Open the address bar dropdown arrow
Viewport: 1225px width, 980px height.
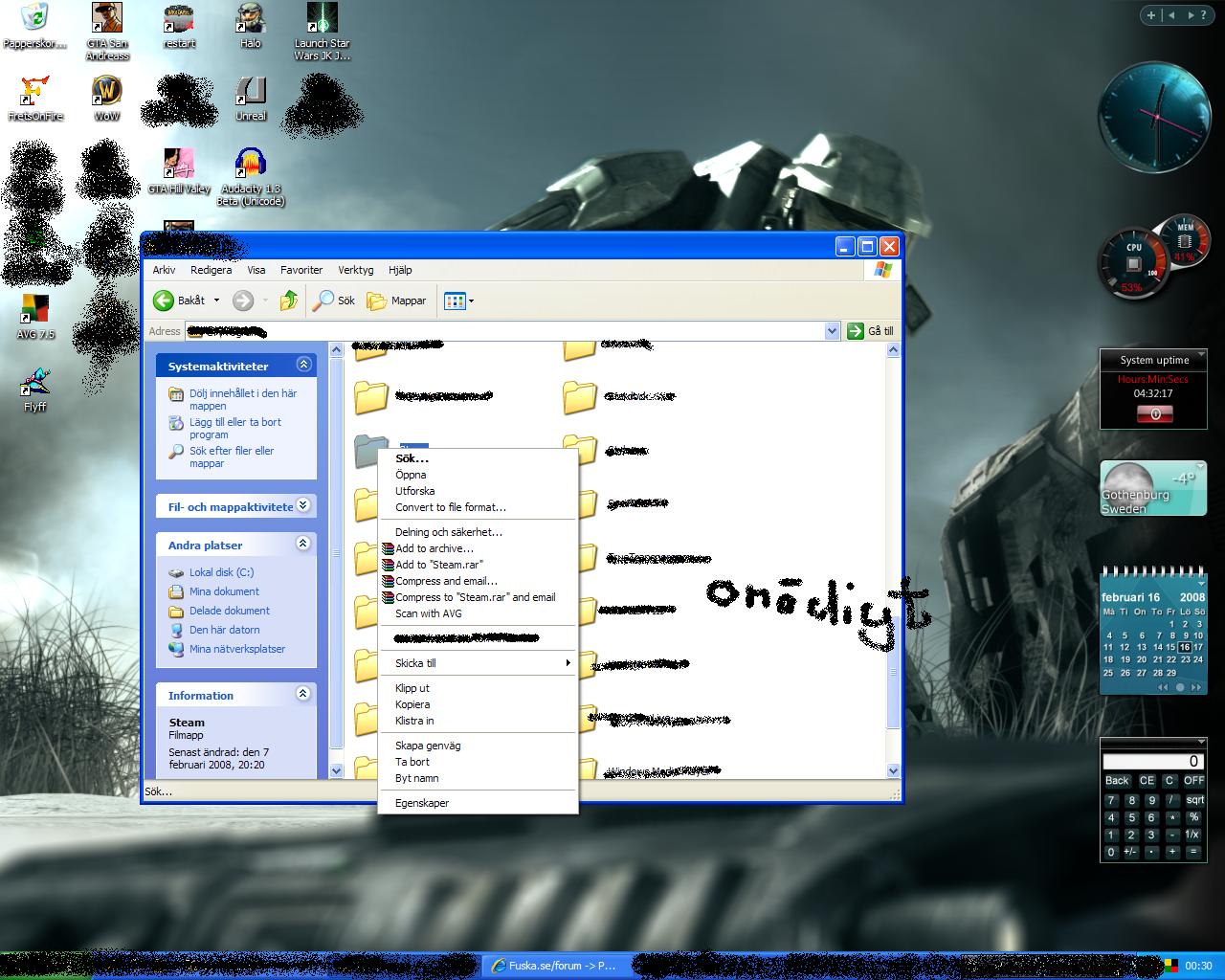832,331
